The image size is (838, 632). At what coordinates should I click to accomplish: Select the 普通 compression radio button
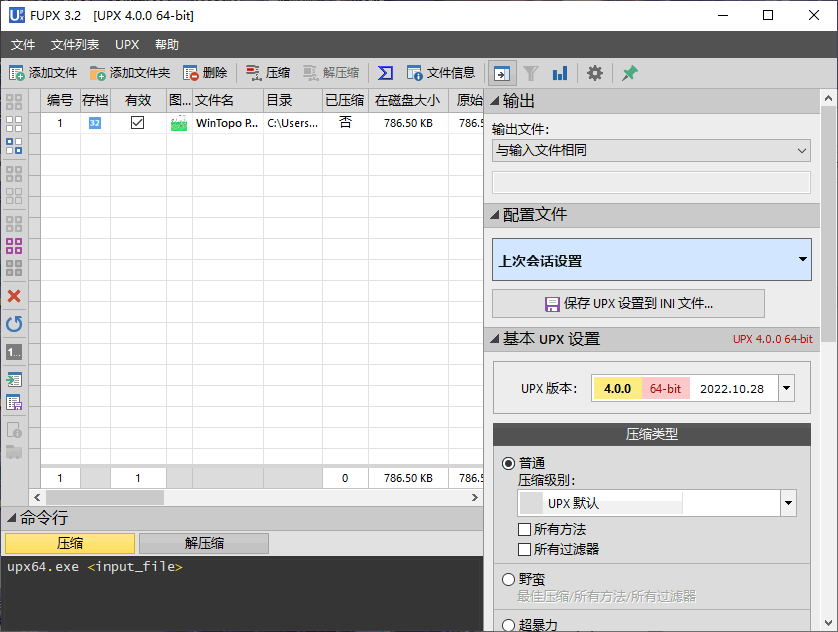click(508, 463)
